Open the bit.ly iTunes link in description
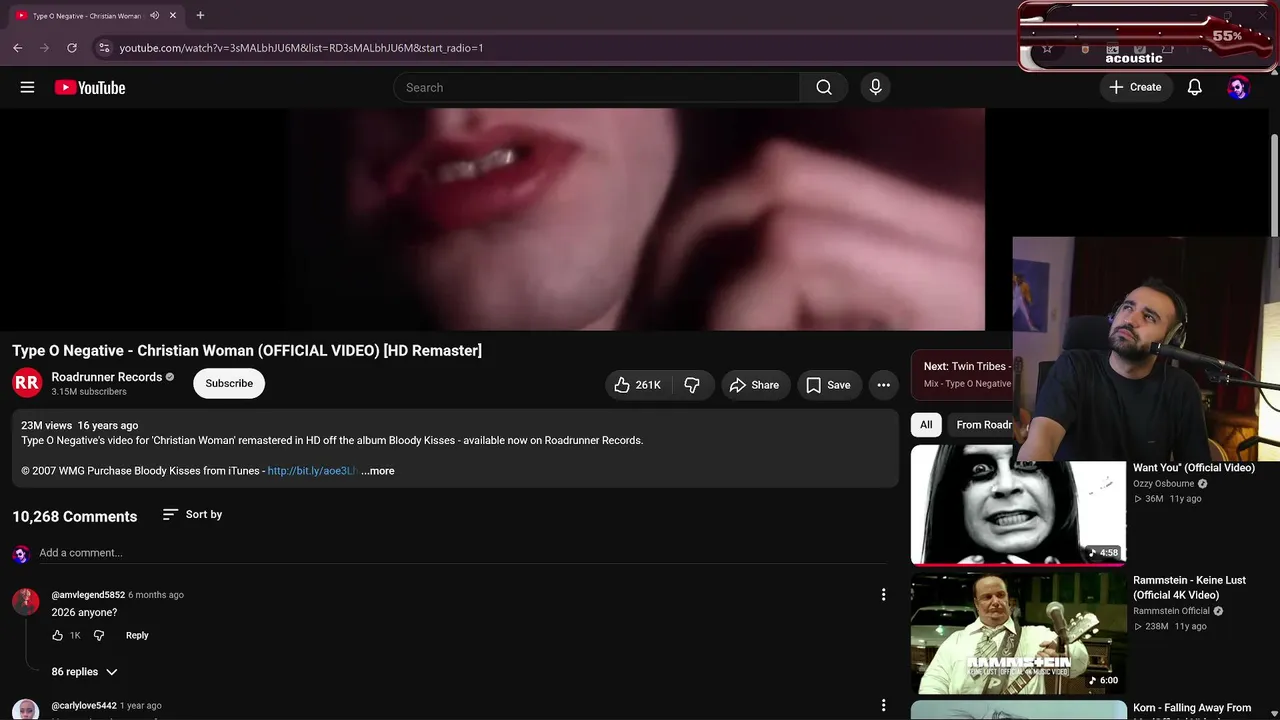The width and height of the screenshot is (1280, 720). click(311, 471)
